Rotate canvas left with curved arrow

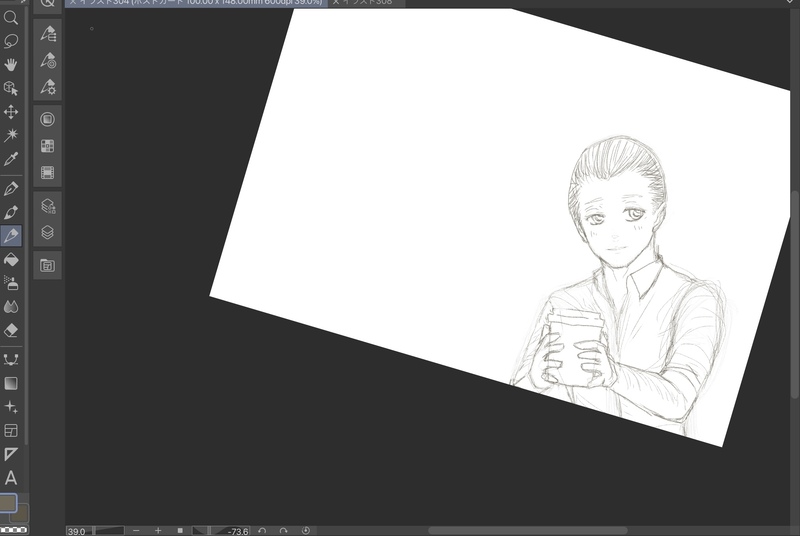click(x=262, y=531)
